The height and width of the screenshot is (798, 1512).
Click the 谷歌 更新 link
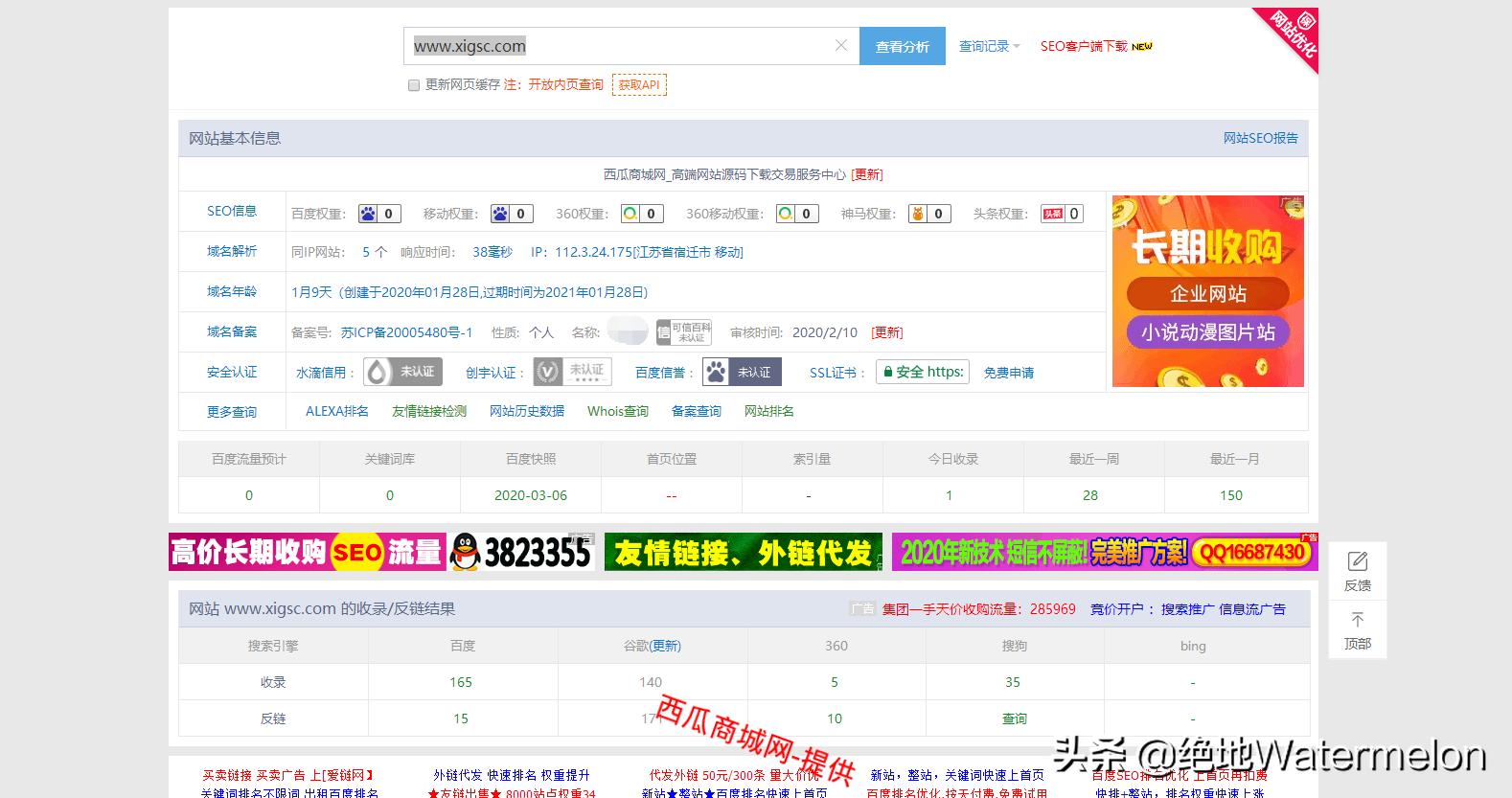[x=665, y=646]
